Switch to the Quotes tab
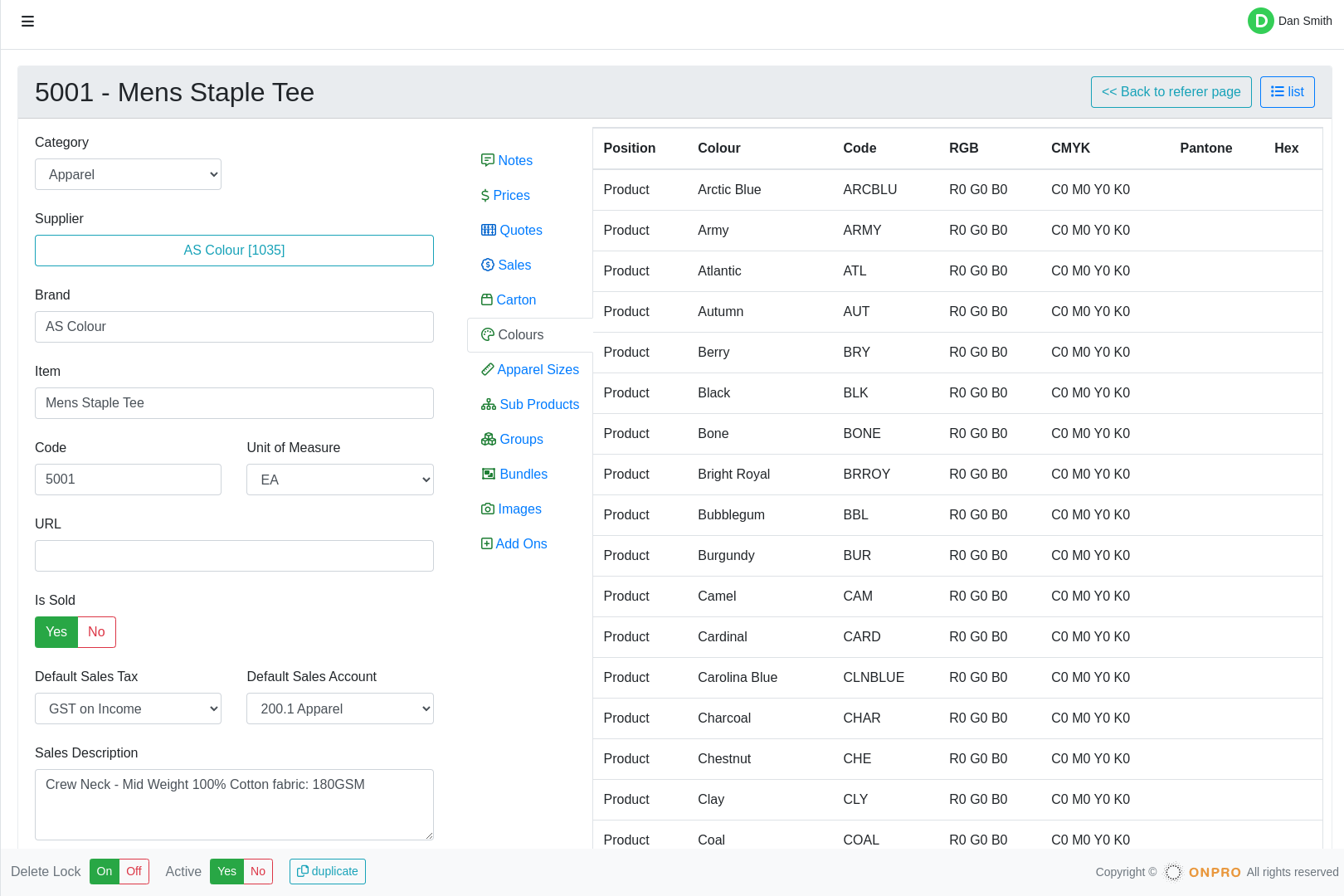Viewport: 1344px width, 896px height. pos(529,230)
